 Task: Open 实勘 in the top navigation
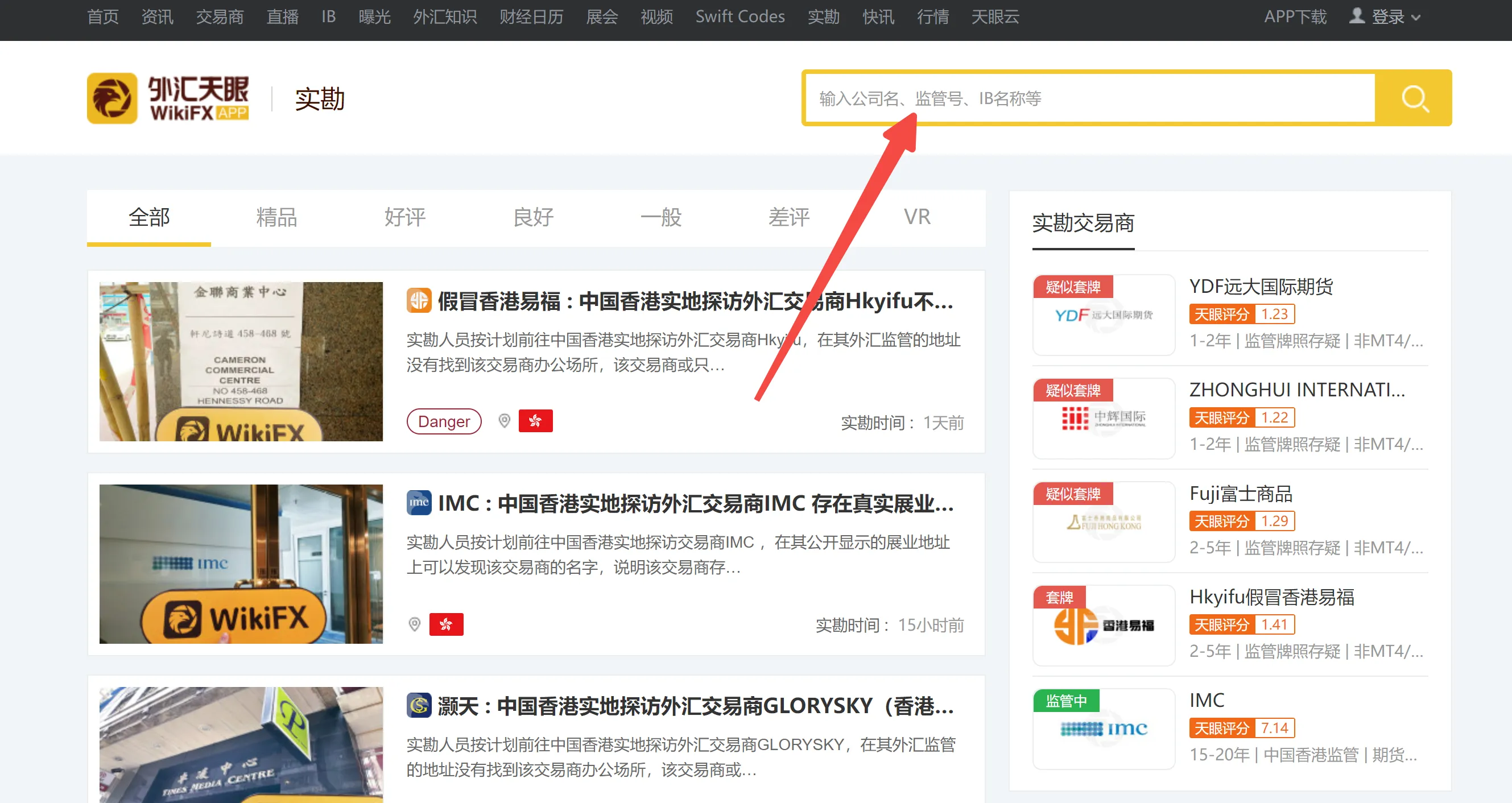[823, 16]
